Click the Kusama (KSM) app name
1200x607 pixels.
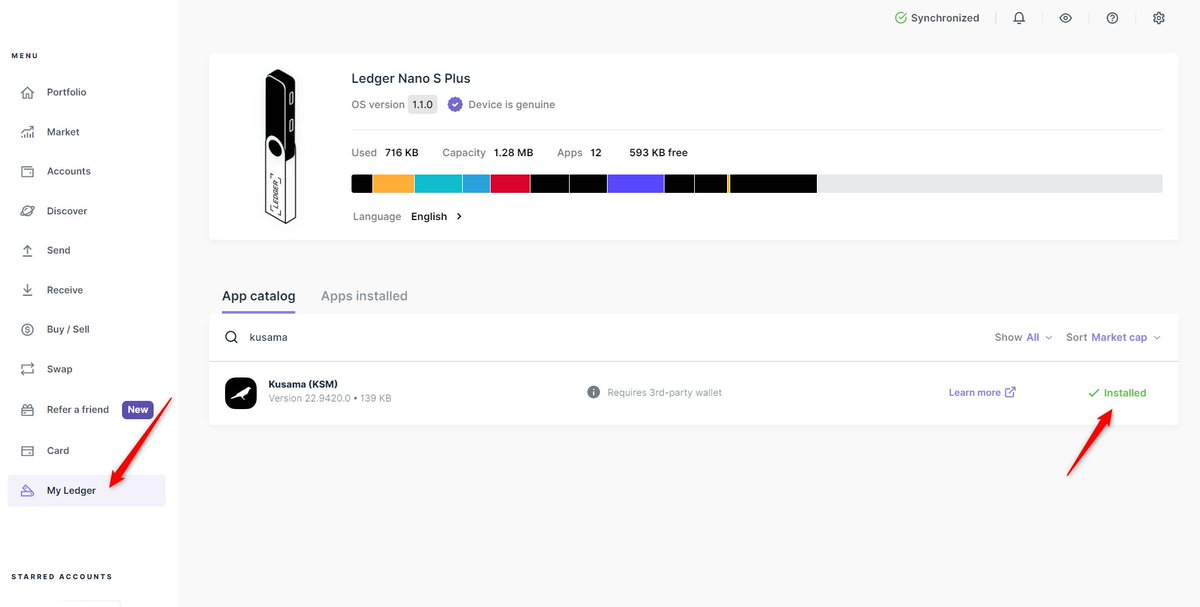pyautogui.click(x=303, y=384)
